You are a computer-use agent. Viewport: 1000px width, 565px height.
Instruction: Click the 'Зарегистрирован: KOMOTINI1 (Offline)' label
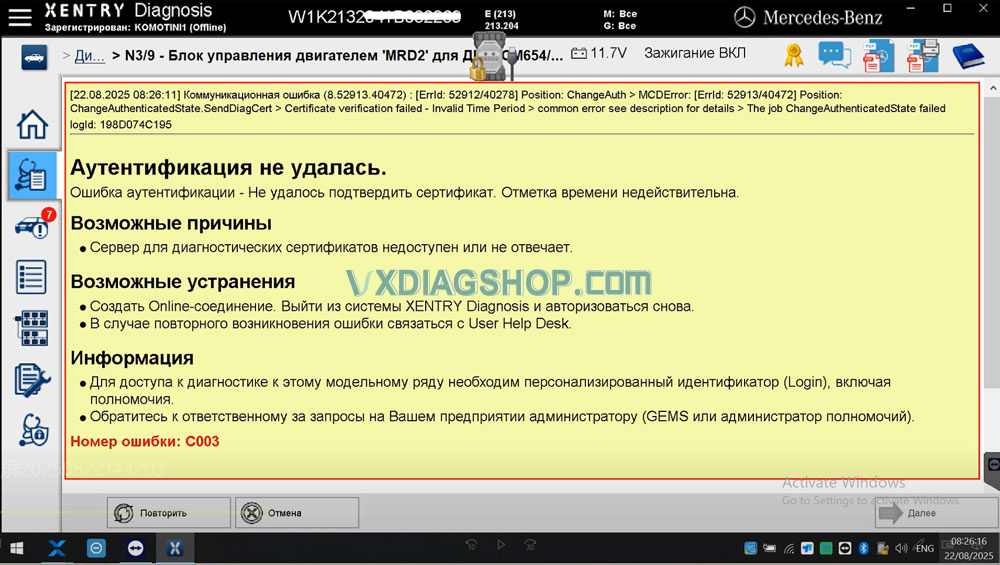[x=135, y=27]
